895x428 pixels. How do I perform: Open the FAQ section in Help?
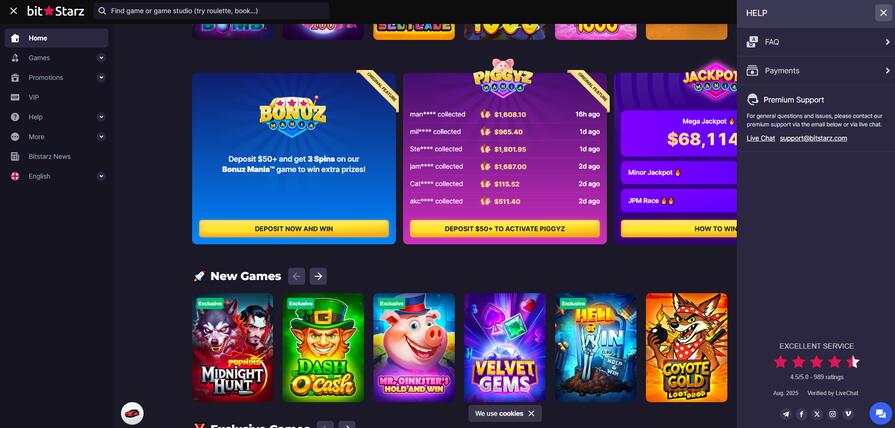click(x=816, y=42)
